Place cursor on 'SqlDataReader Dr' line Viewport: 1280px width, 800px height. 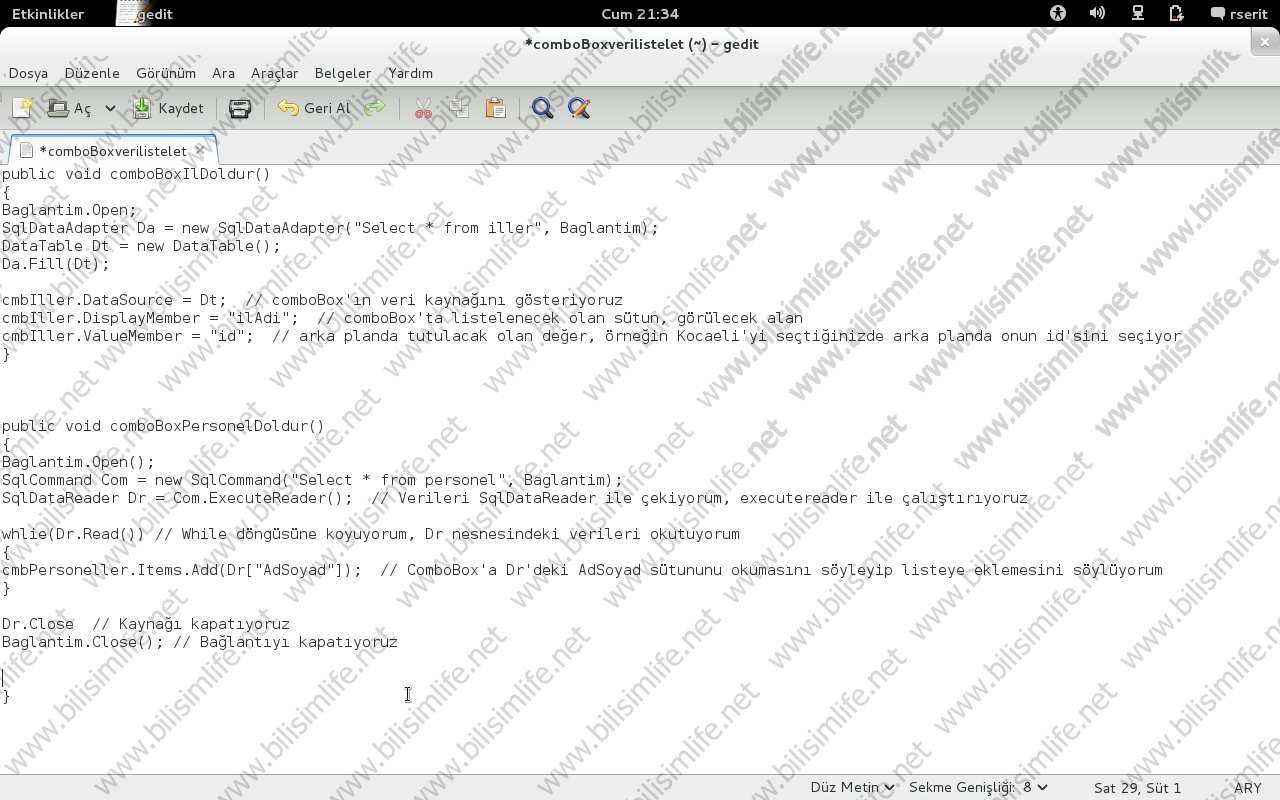pyautogui.click(x=515, y=498)
